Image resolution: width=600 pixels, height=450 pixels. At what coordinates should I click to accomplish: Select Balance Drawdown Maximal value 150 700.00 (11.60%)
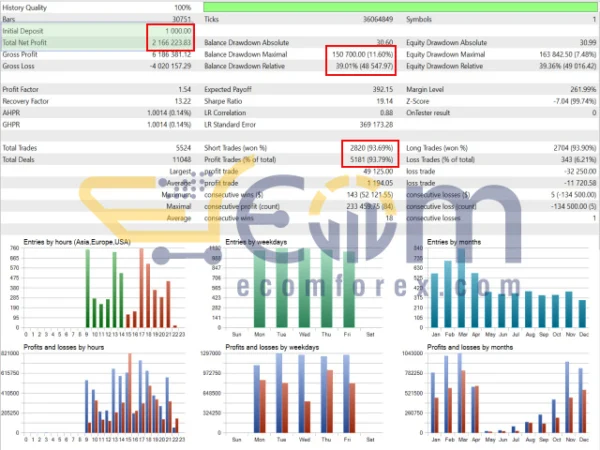tap(362, 54)
